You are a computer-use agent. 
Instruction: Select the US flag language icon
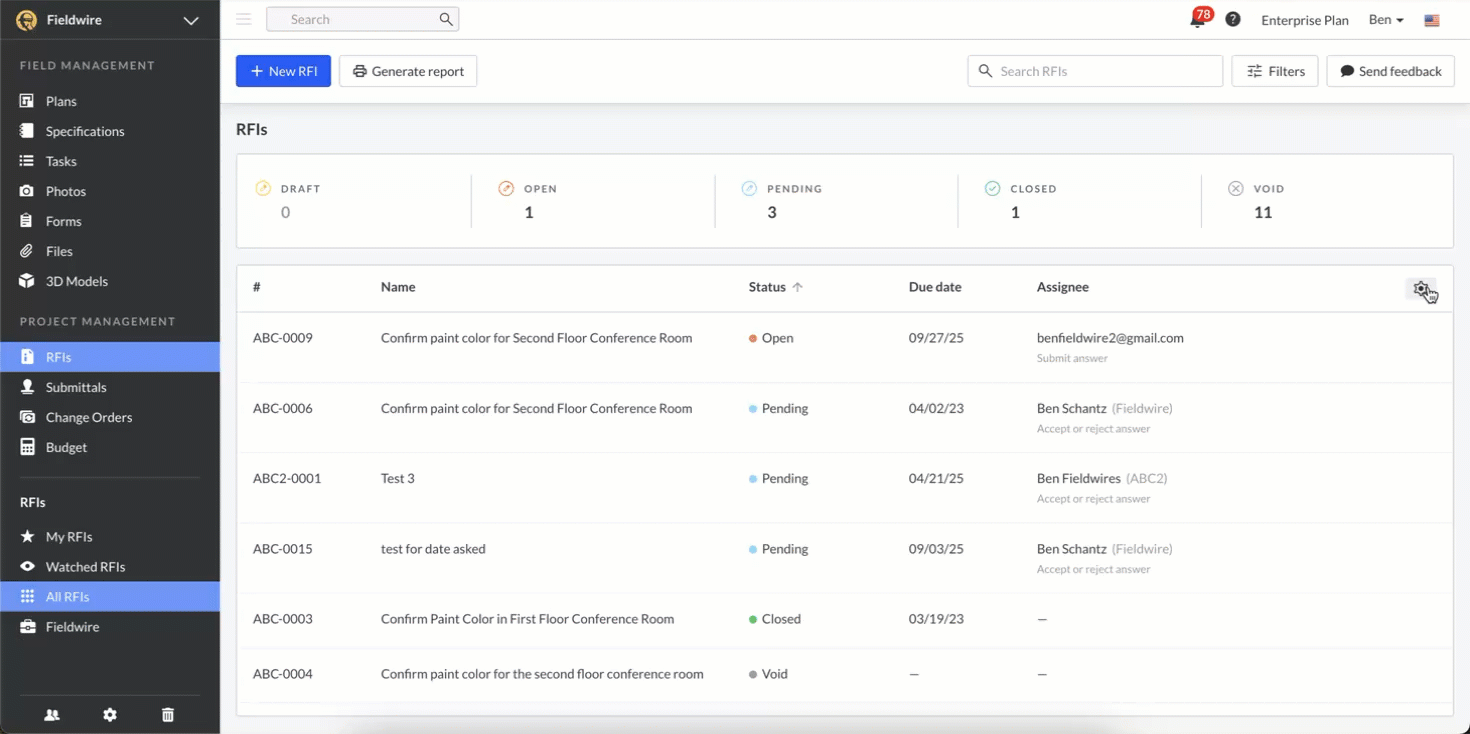pyautogui.click(x=1432, y=20)
